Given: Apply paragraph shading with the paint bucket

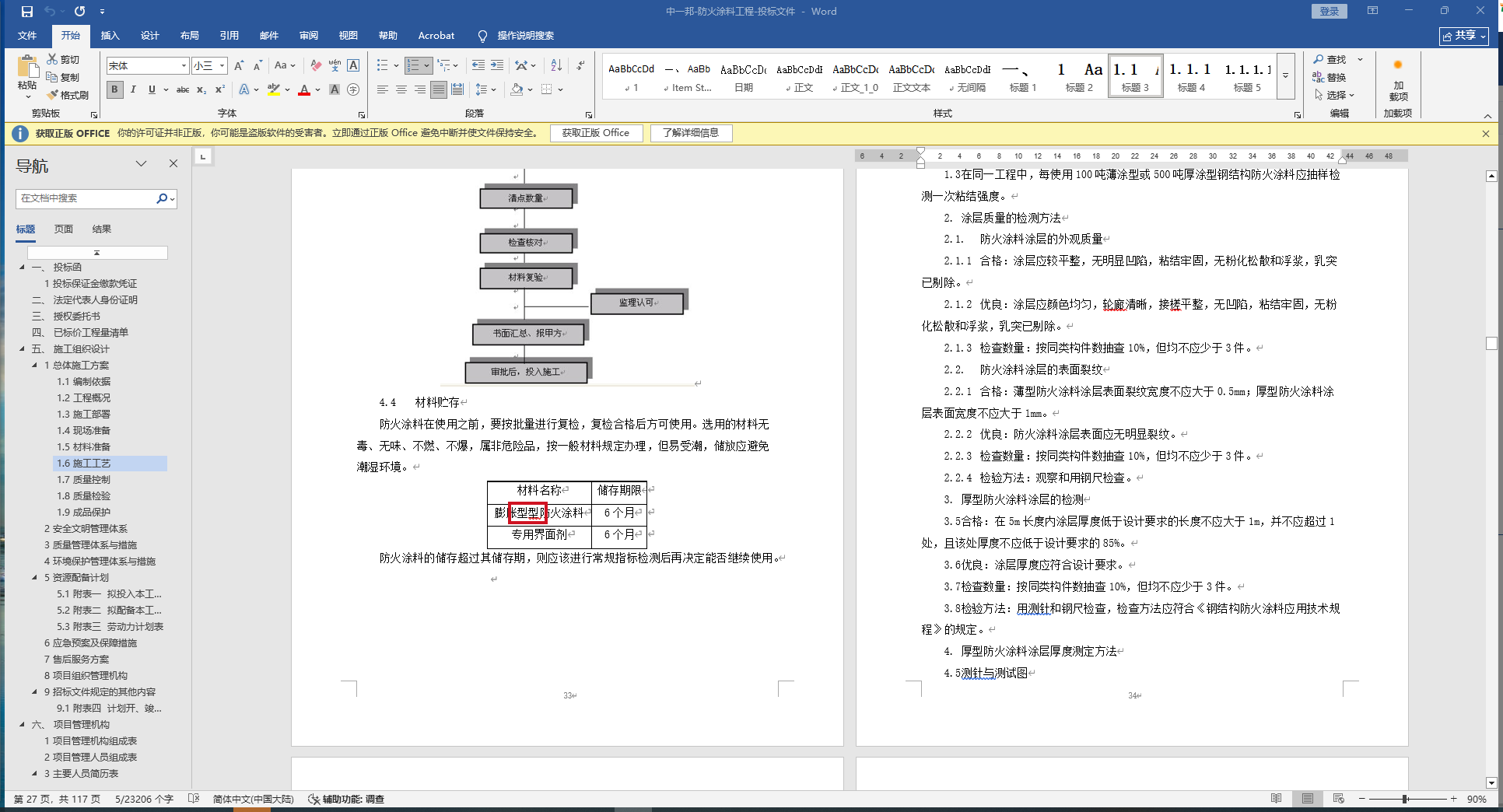Looking at the screenshot, I should click(x=517, y=89).
